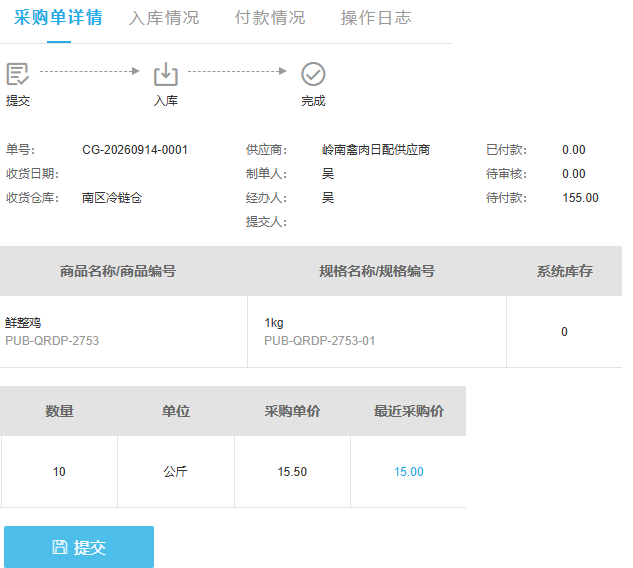Screen dimensions: 633x568
Task: Click the 已付款 amount 0.00
Action: (x=574, y=150)
